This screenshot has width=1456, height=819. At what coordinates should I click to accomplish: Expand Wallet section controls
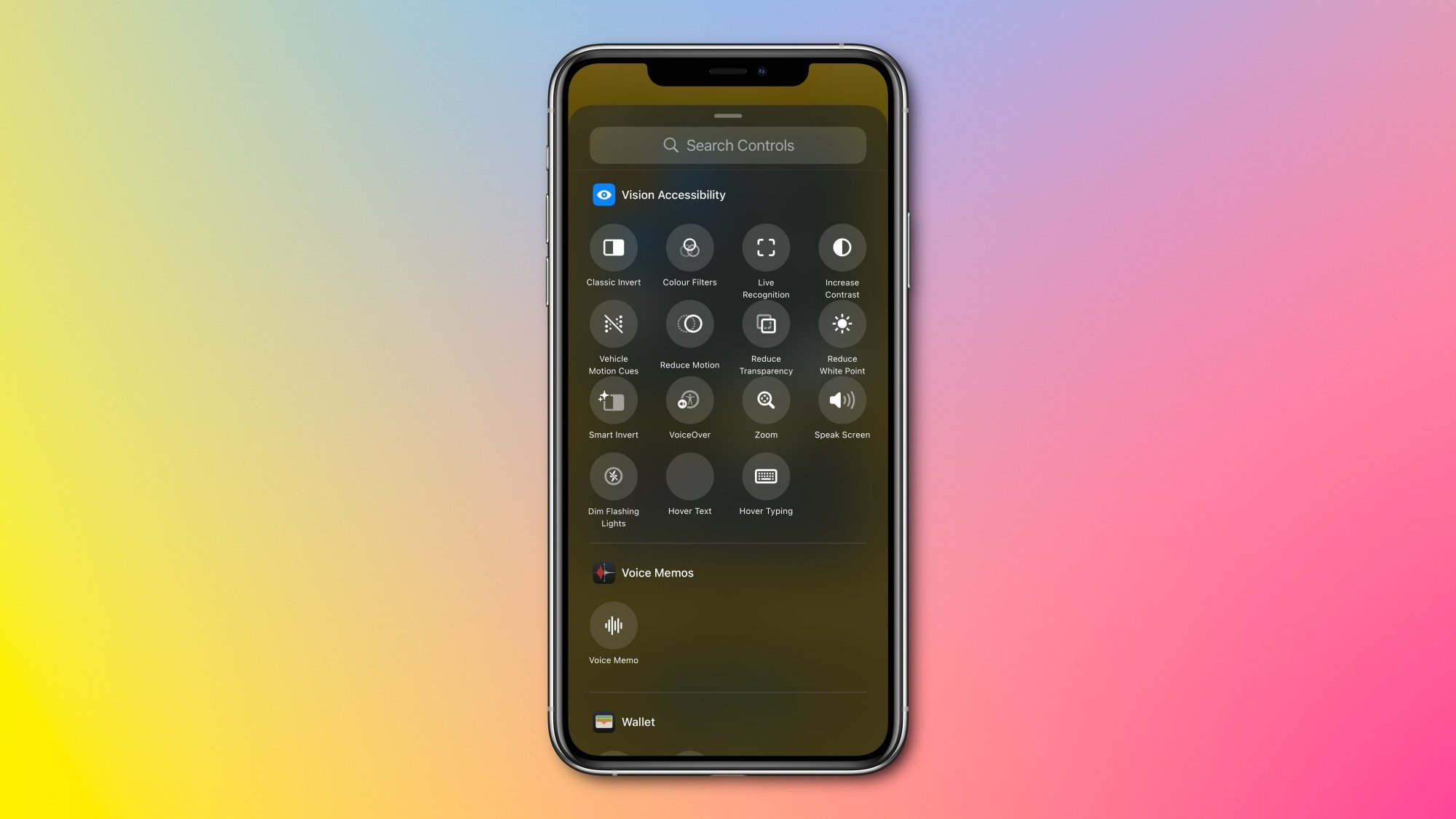(x=637, y=722)
